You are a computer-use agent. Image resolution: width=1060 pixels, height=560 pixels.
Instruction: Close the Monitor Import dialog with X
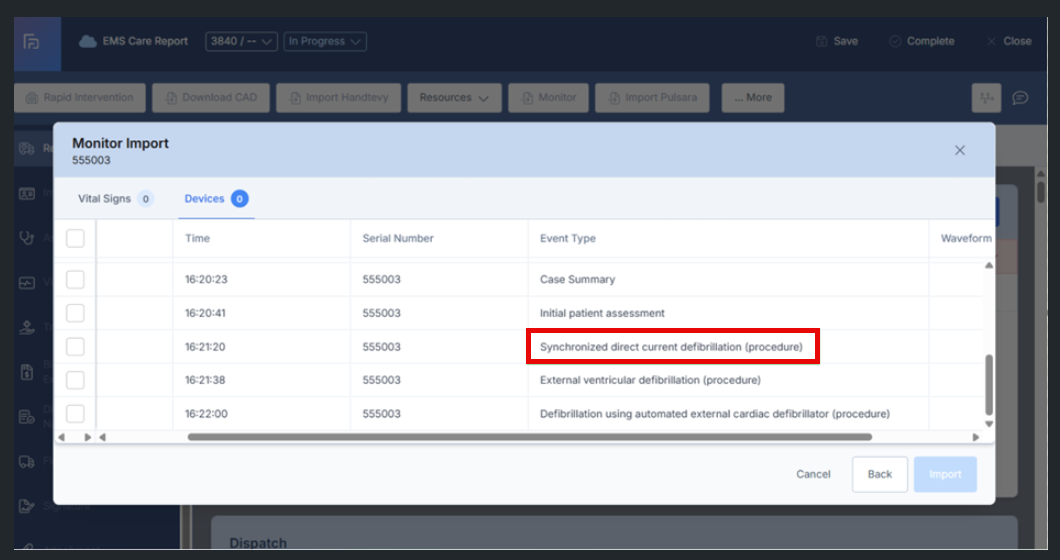coord(959,150)
